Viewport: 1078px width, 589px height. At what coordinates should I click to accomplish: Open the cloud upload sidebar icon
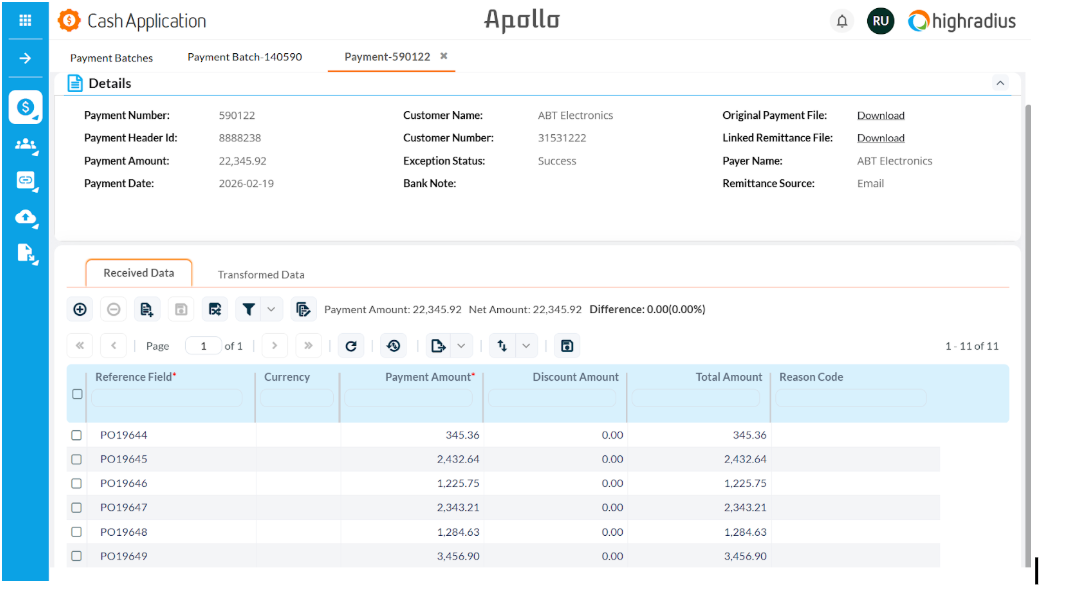click(25, 218)
